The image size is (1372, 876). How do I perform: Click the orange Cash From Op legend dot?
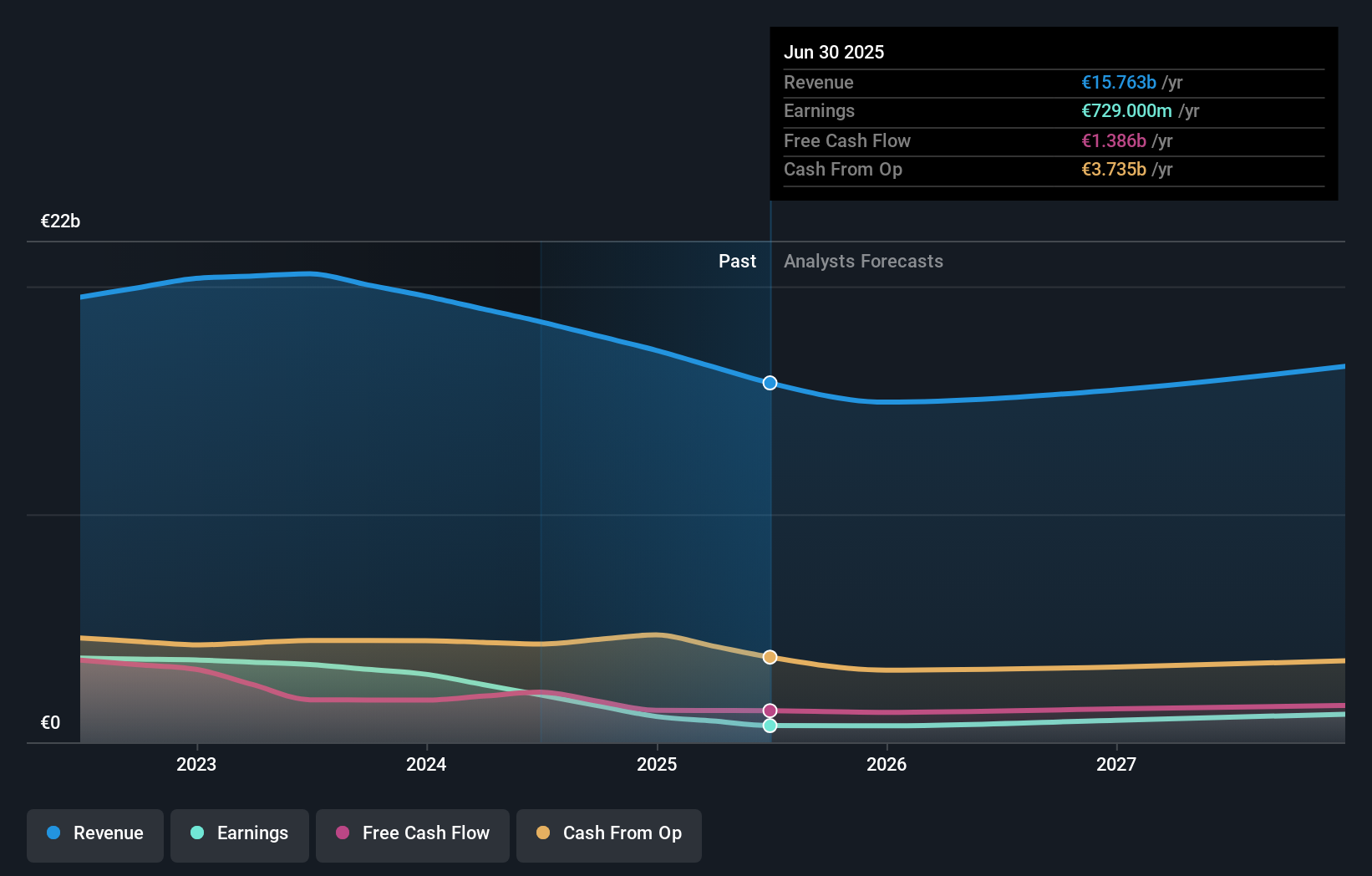(544, 833)
